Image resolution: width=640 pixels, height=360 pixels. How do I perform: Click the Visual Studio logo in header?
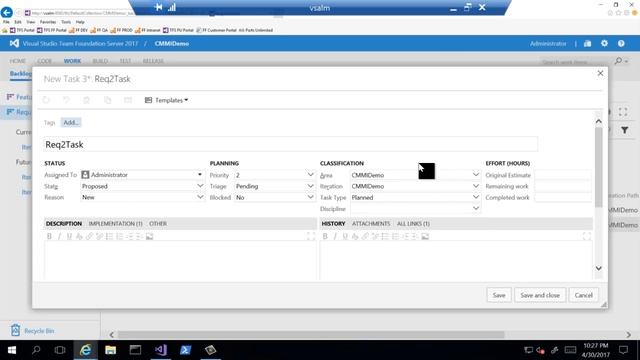(14, 43)
